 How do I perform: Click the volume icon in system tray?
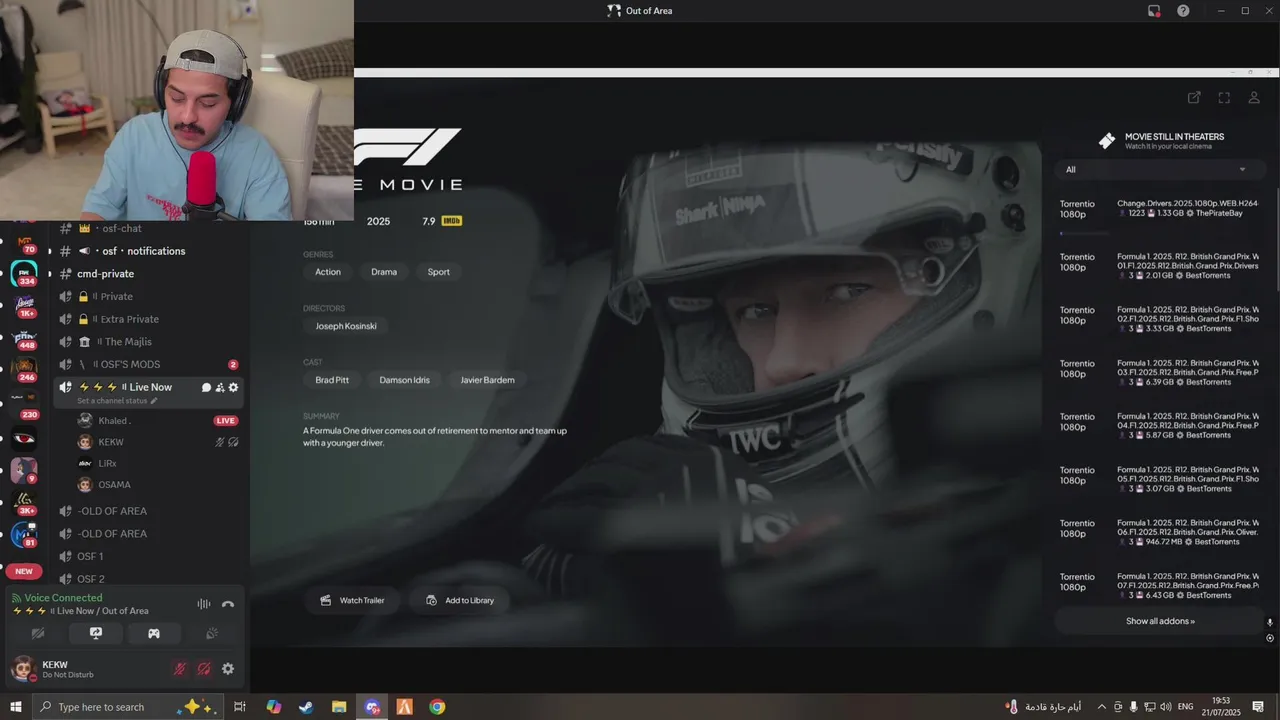1166,707
